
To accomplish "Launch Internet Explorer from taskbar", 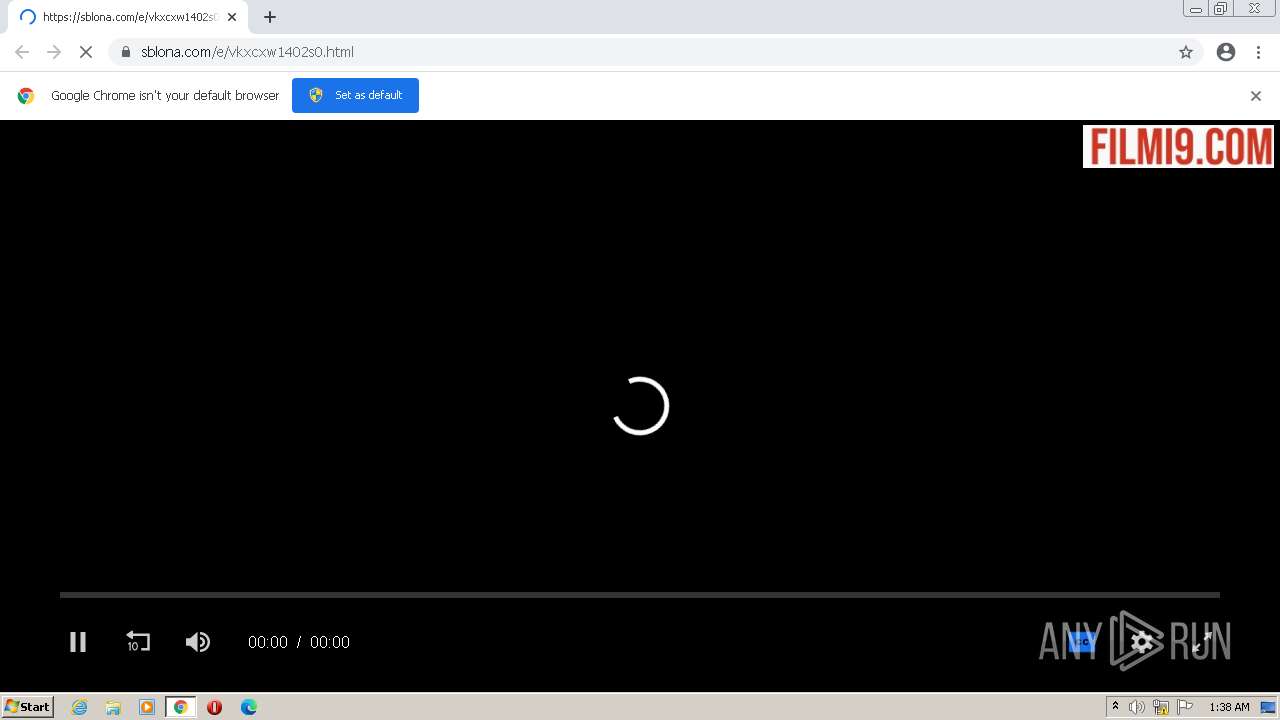I will [x=80, y=707].
